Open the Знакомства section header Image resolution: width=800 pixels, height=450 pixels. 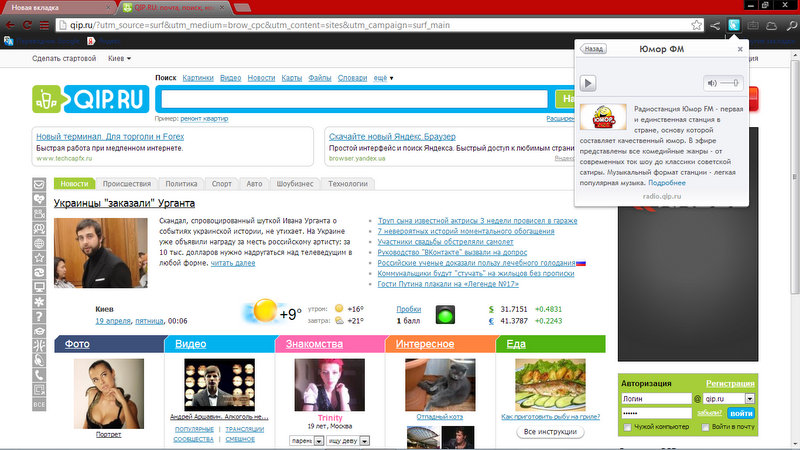click(314, 344)
